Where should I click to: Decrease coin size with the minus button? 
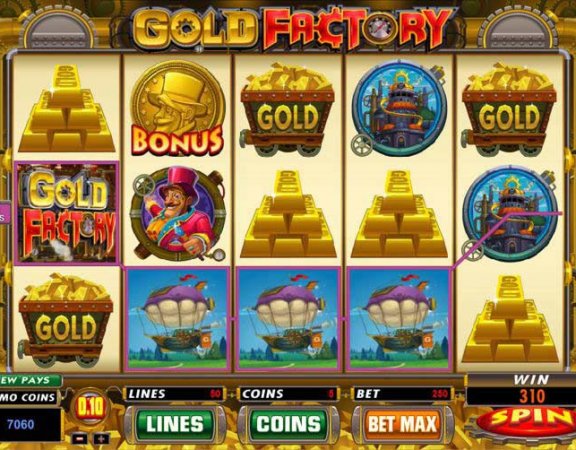pyautogui.click(x=79, y=439)
